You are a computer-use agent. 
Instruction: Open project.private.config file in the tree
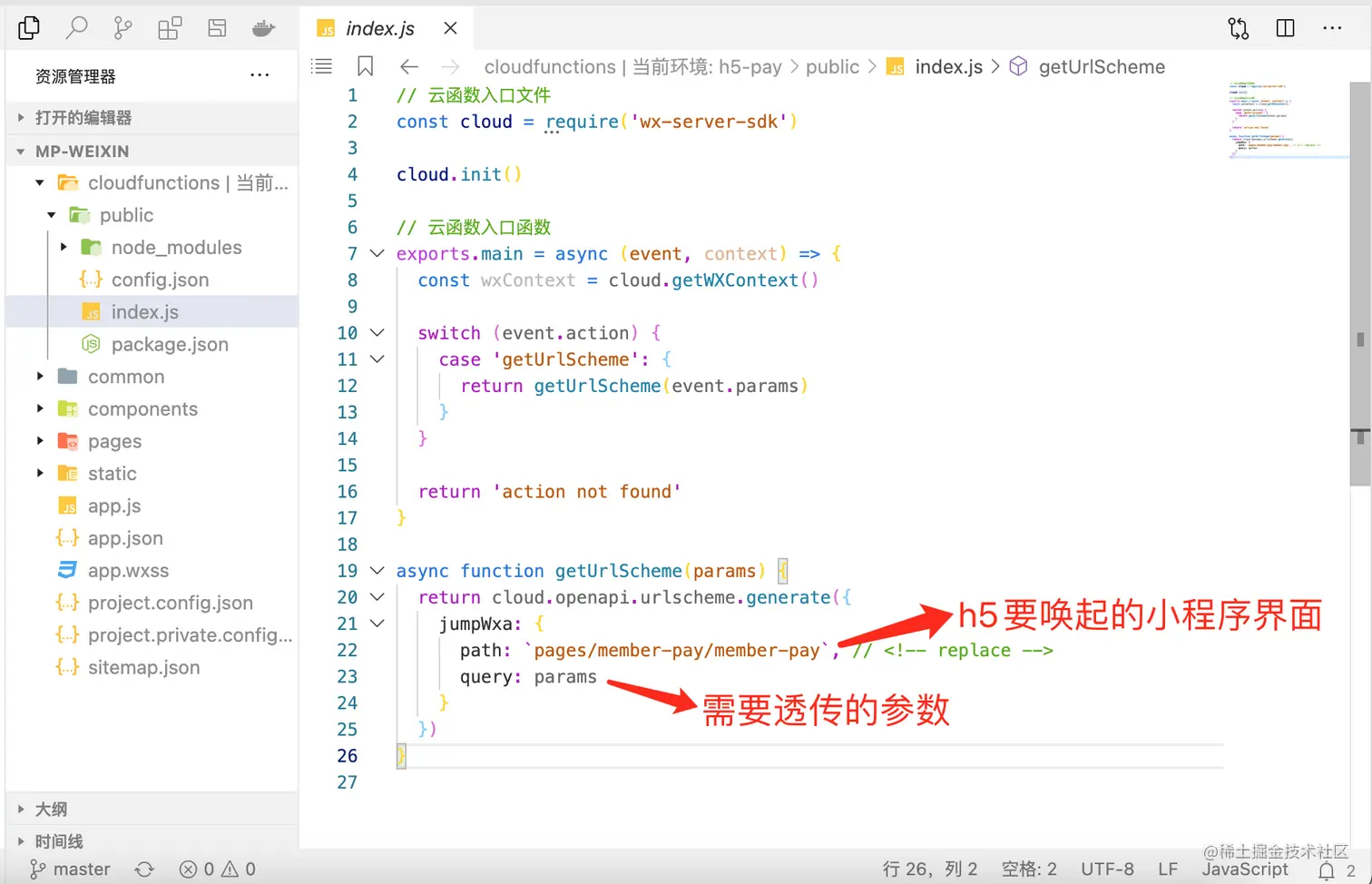[152, 635]
